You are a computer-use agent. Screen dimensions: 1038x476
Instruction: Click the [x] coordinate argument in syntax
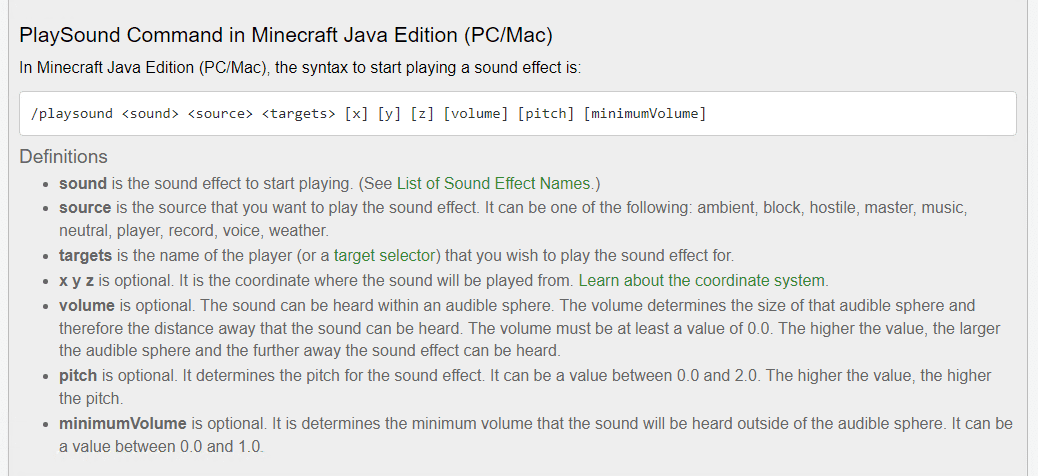click(x=356, y=114)
